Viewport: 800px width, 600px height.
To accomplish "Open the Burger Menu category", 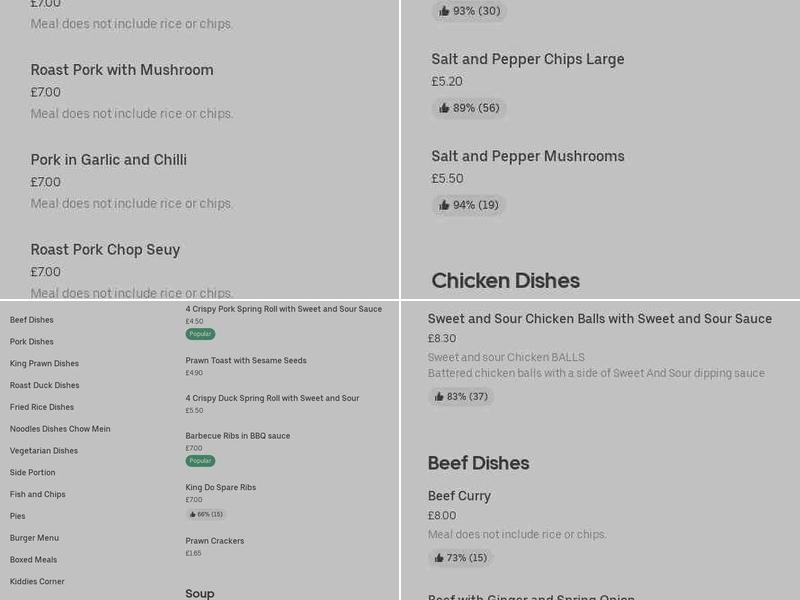I will (36, 537).
